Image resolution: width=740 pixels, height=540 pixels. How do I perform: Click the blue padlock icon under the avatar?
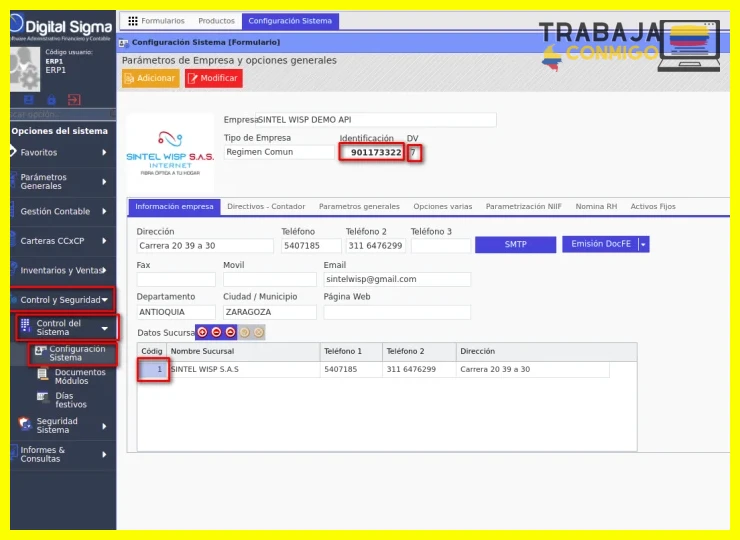tap(51, 100)
